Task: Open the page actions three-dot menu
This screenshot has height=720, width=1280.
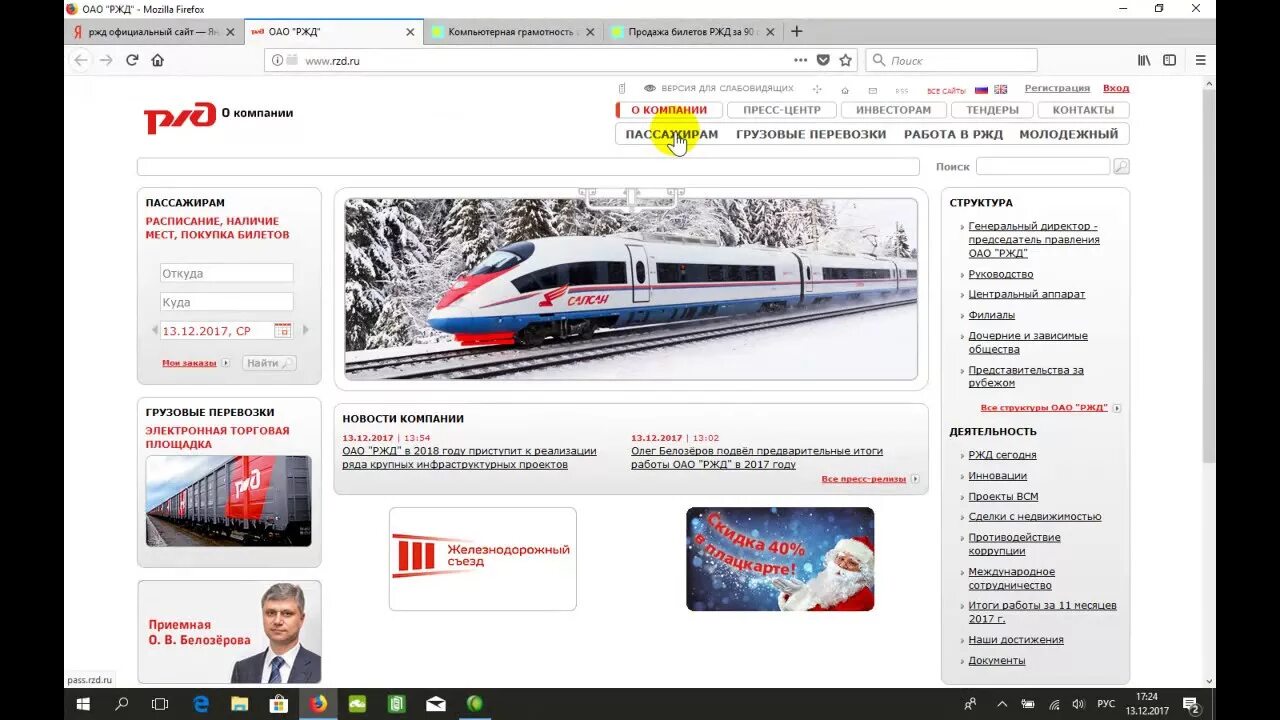Action: (x=800, y=60)
